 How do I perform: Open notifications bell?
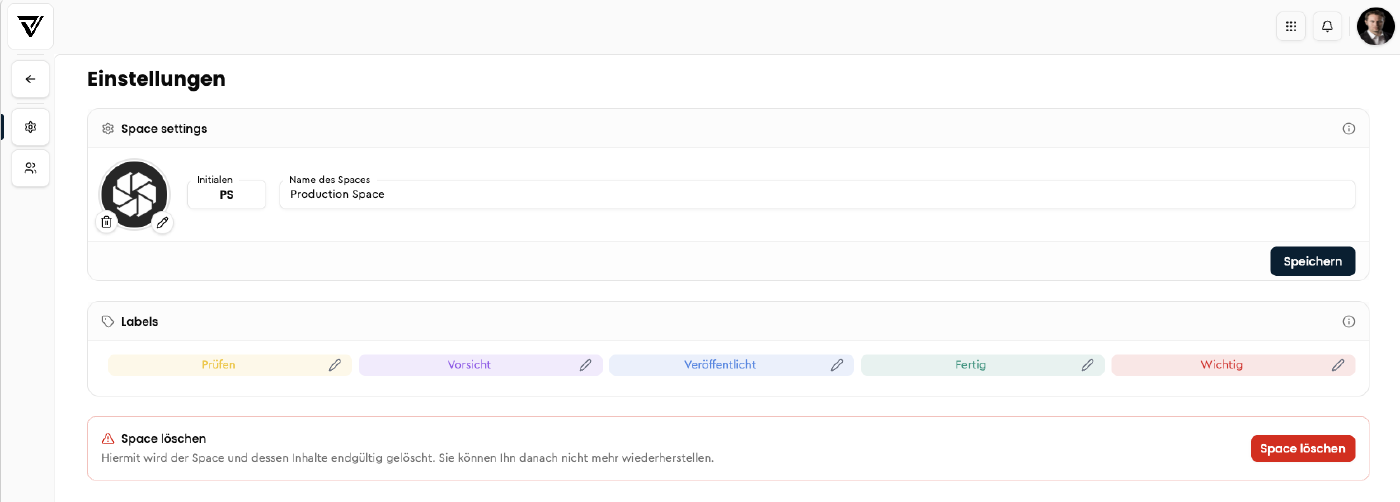tap(1327, 27)
